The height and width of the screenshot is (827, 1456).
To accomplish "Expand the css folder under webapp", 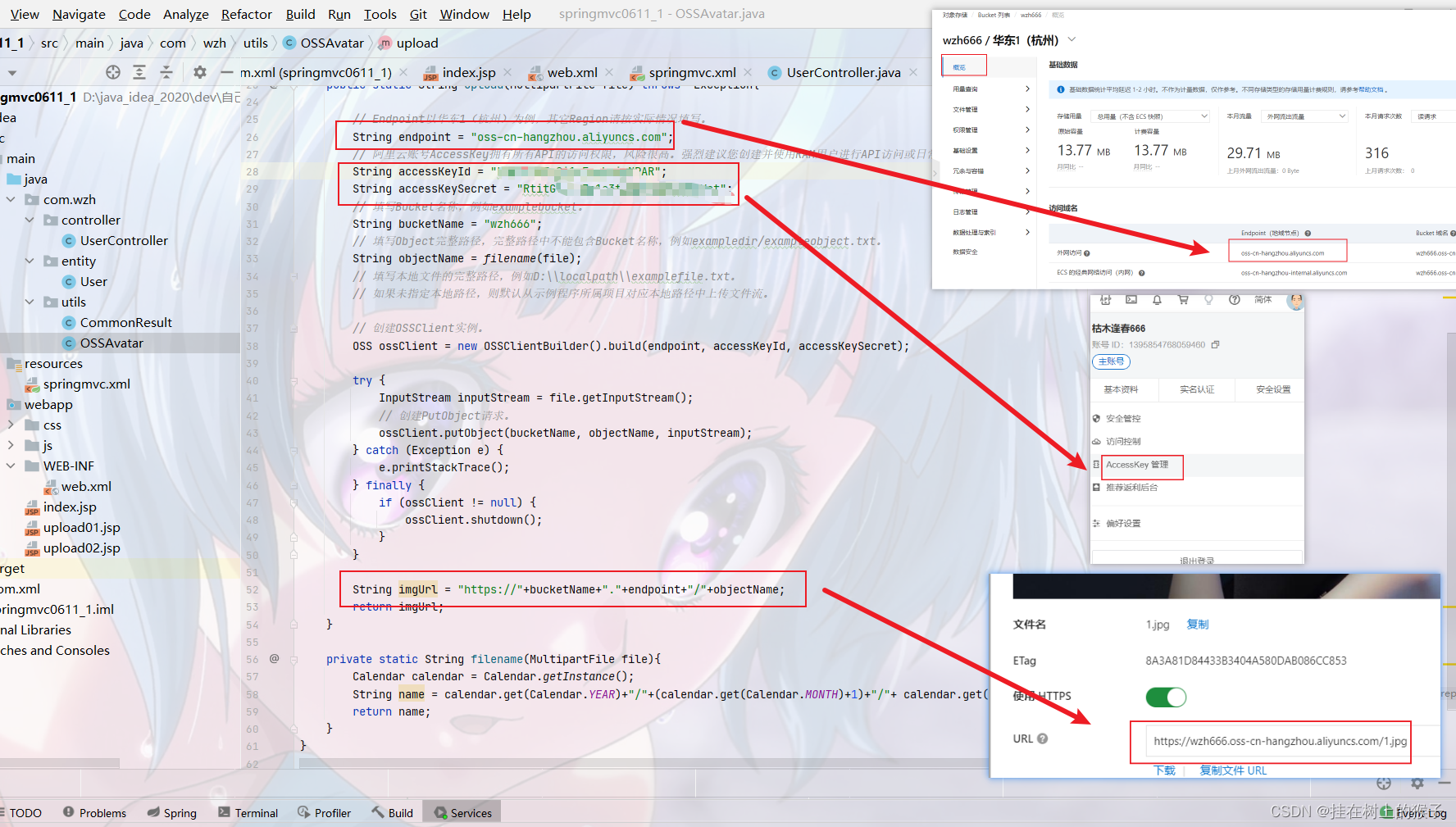I will point(11,425).
